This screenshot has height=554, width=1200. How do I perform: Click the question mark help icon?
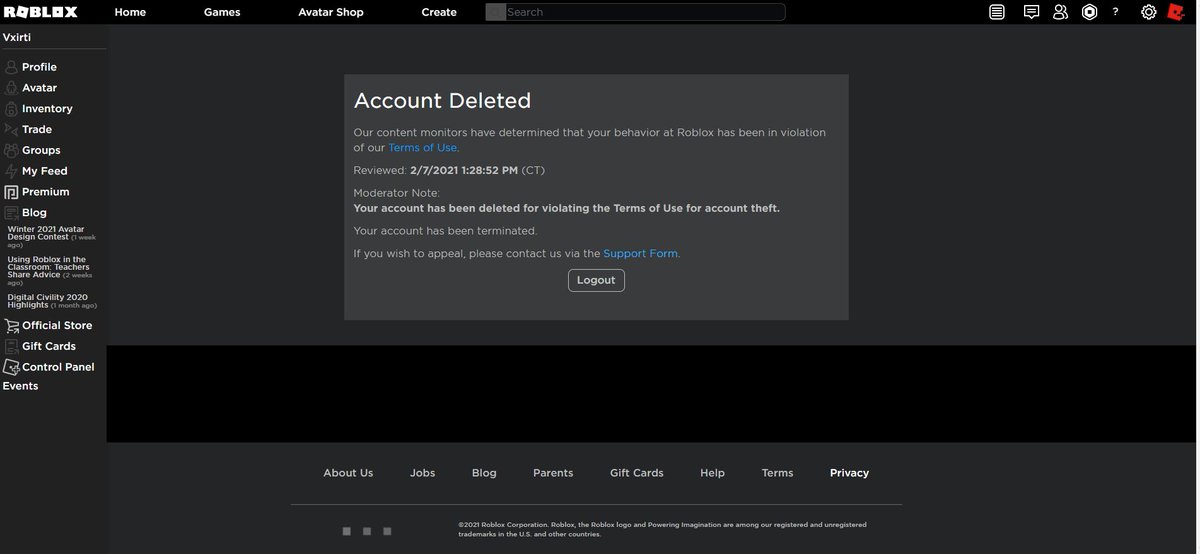pyautogui.click(x=1115, y=12)
